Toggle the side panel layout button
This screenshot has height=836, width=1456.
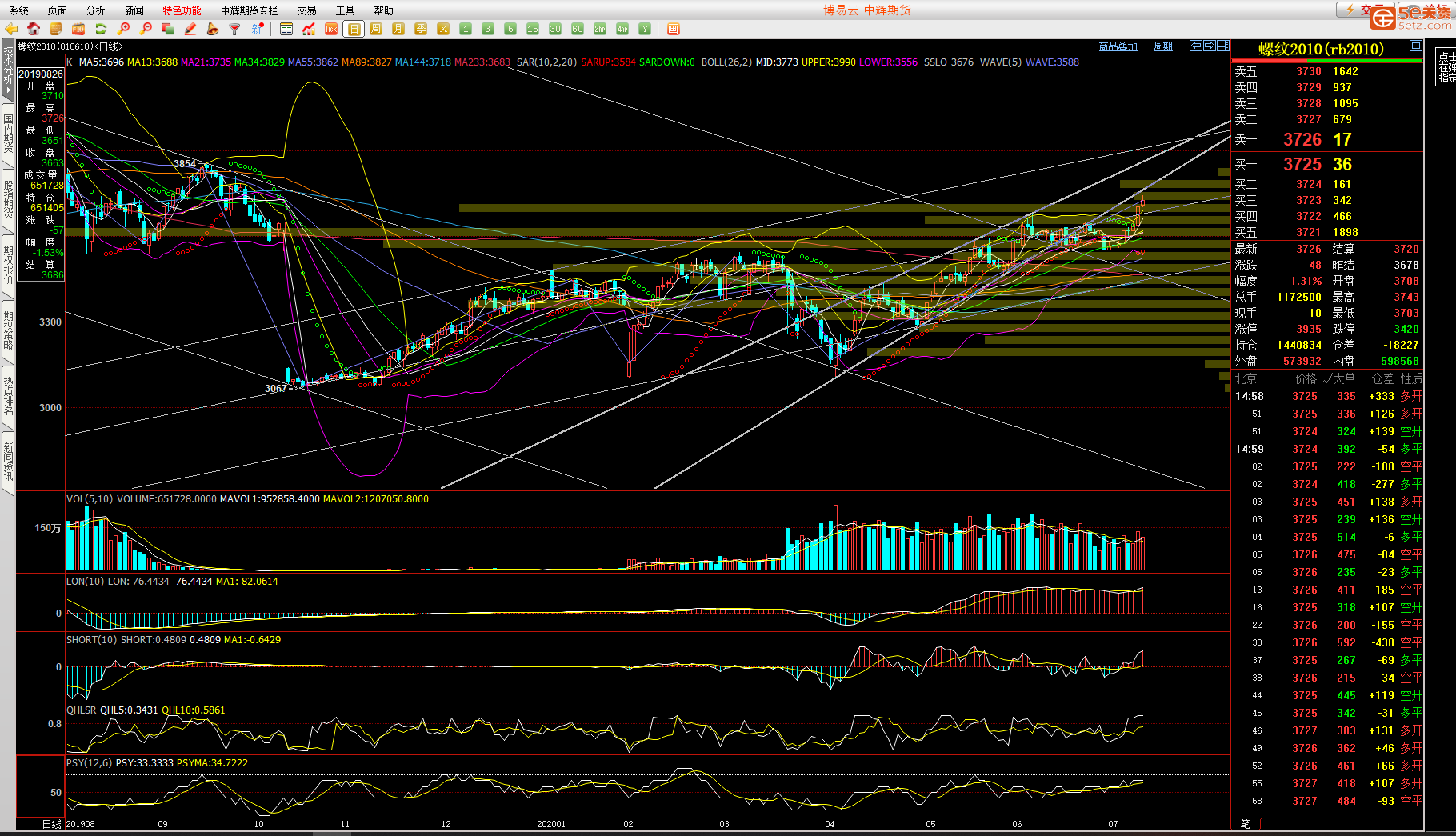(x=1223, y=46)
